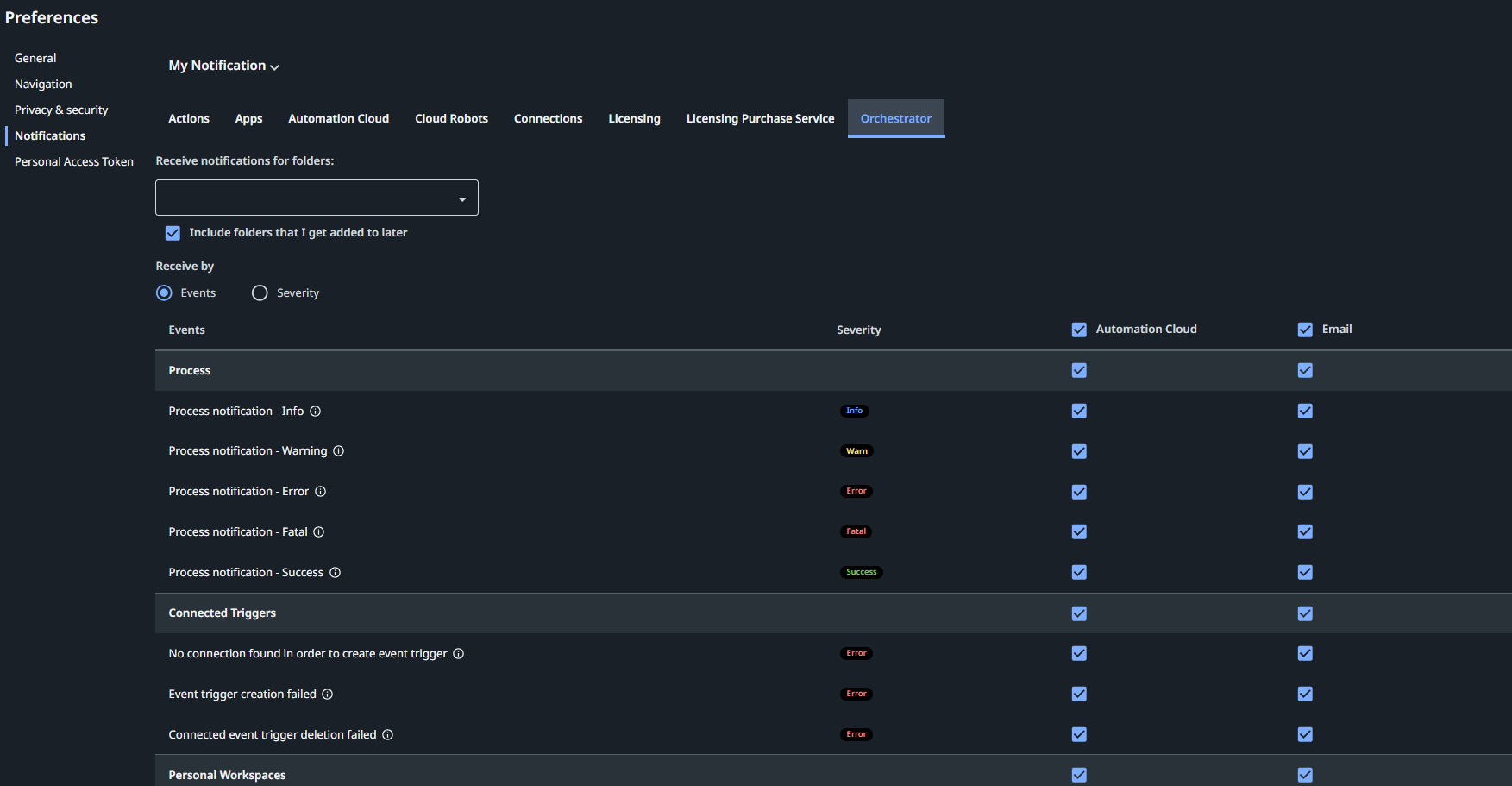Open info tooltip for Connected event trigger deletion failed
Viewport: 1512px width, 786px height.
[388, 734]
